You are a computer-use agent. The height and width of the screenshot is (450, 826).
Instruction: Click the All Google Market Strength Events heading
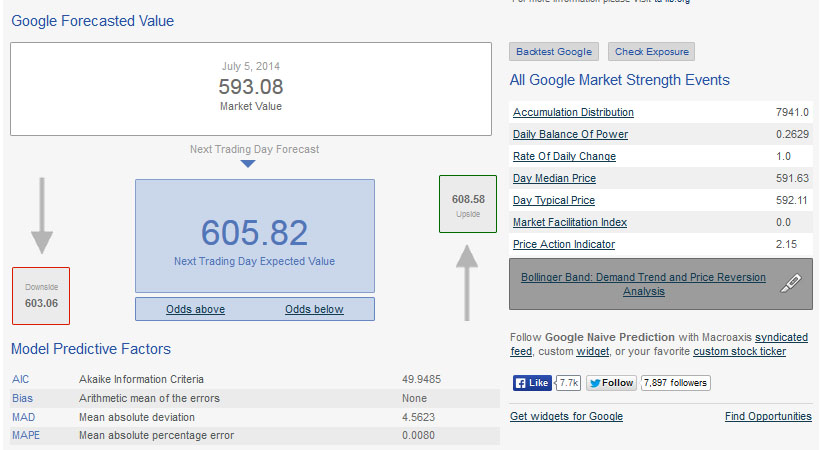(620, 80)
